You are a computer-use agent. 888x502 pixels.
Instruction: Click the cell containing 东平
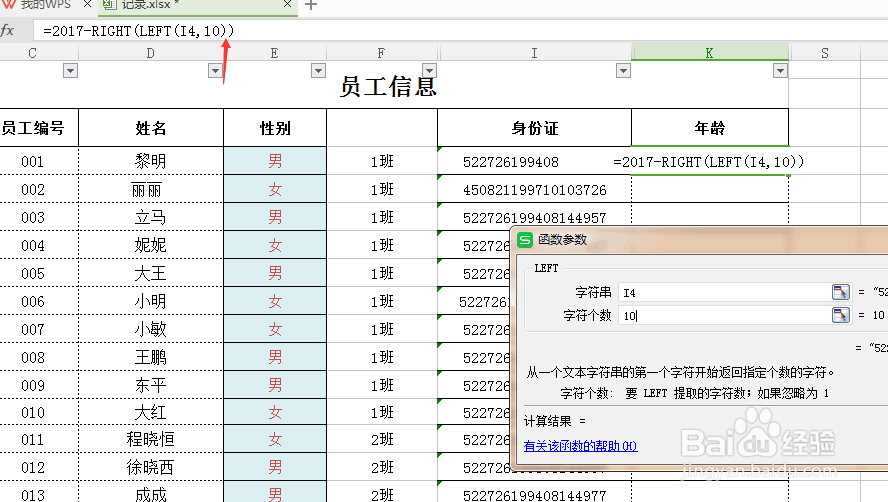point(151,385)
